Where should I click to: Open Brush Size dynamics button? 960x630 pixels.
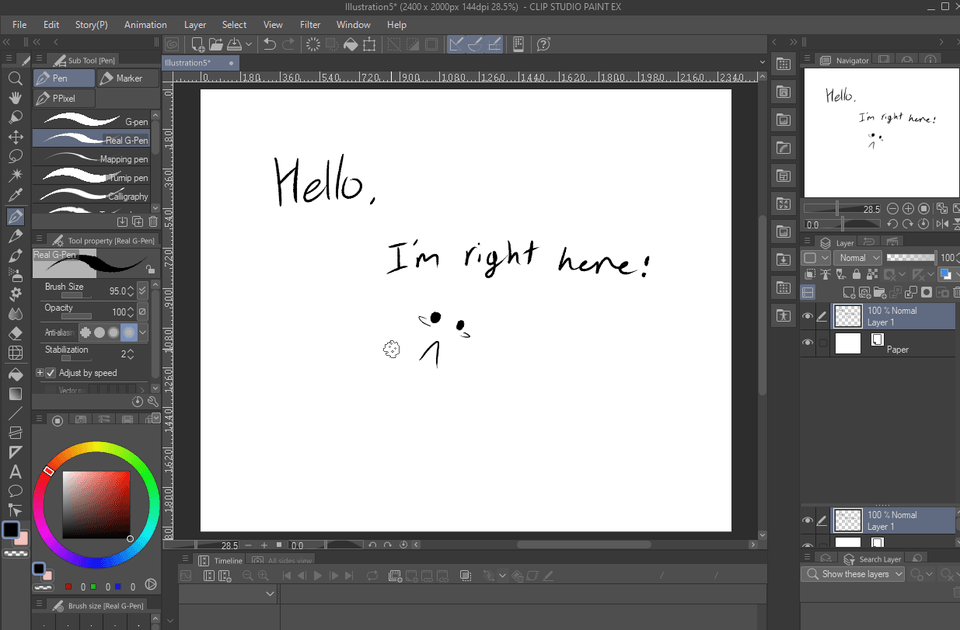tap(143, 290)
